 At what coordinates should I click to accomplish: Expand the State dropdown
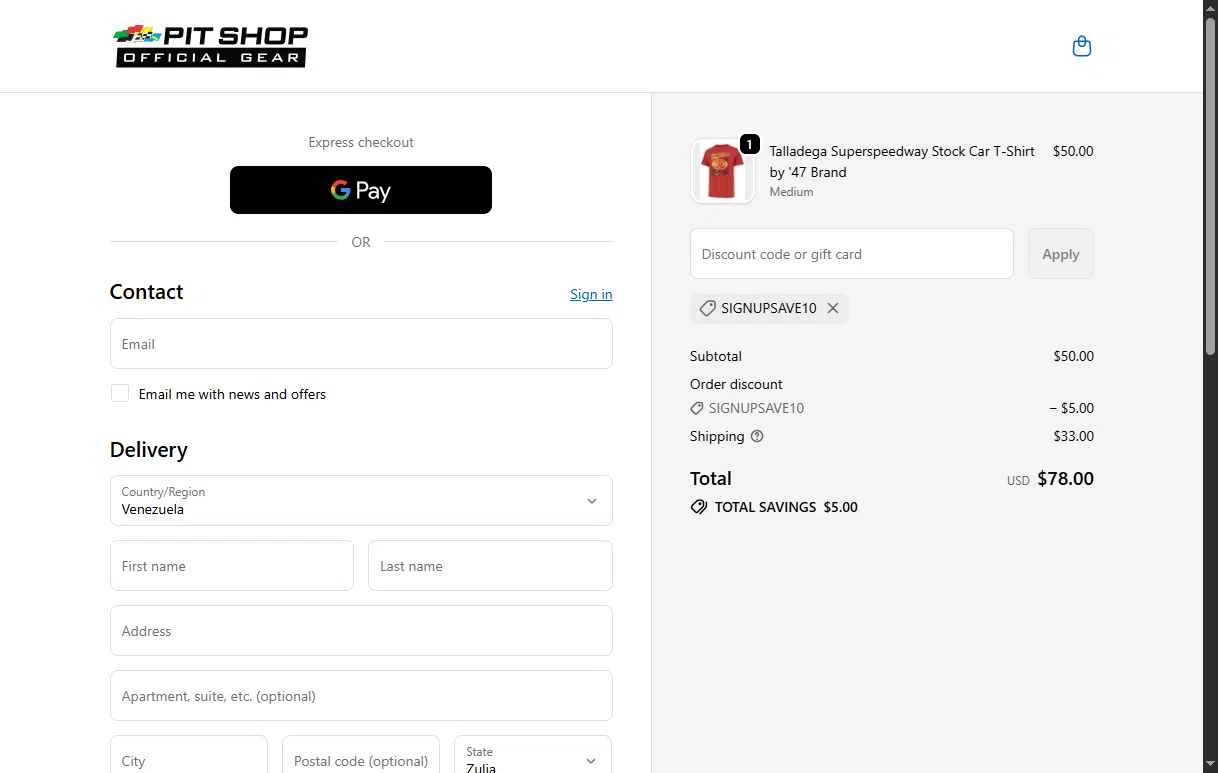pos(533,755)
